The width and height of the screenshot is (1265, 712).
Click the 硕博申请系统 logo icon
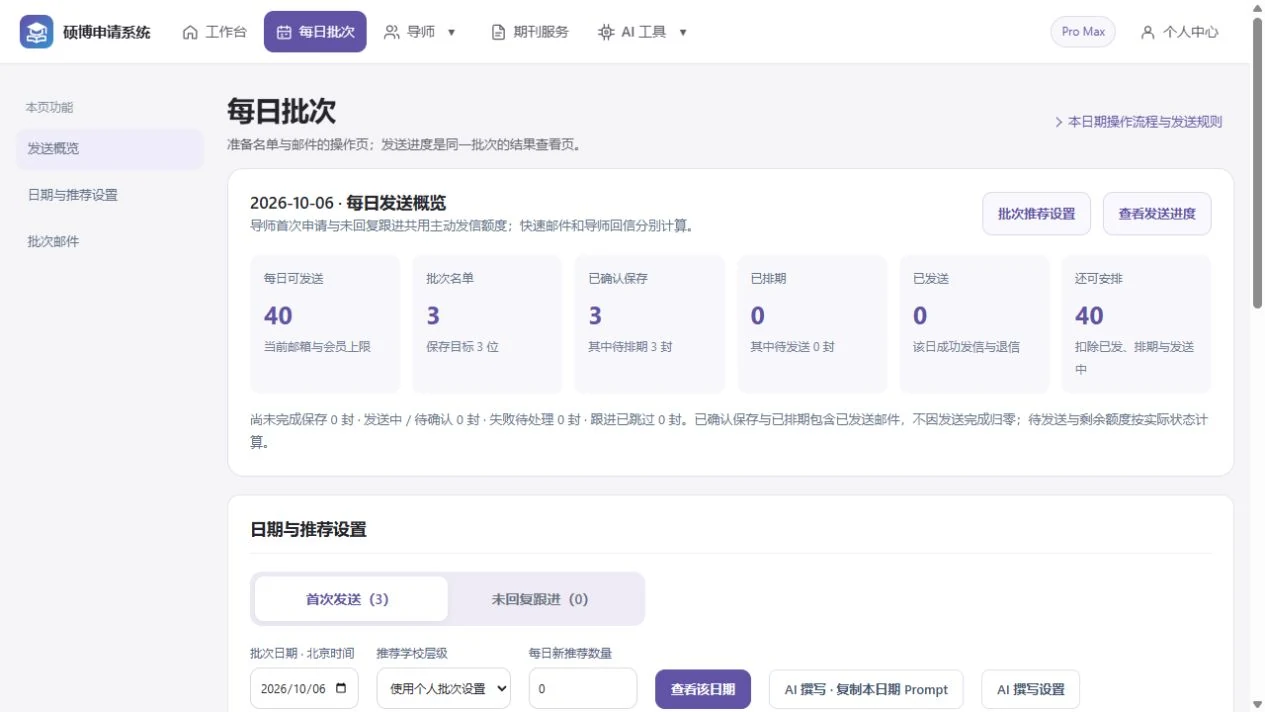click(37, 32)
